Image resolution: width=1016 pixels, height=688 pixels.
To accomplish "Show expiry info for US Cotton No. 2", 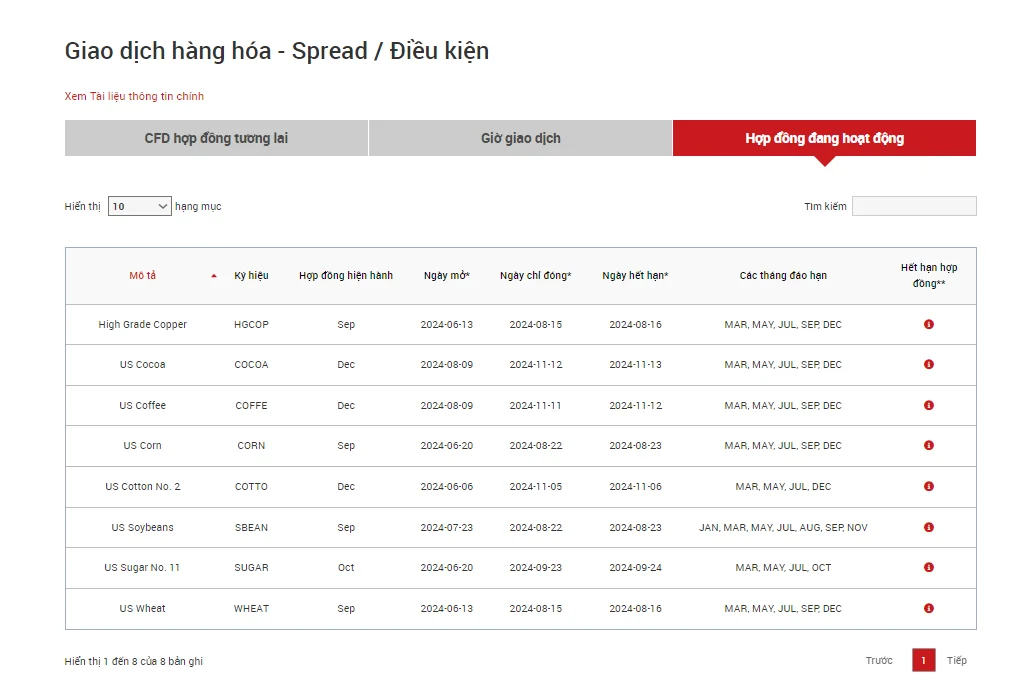I will pos(929,487).
